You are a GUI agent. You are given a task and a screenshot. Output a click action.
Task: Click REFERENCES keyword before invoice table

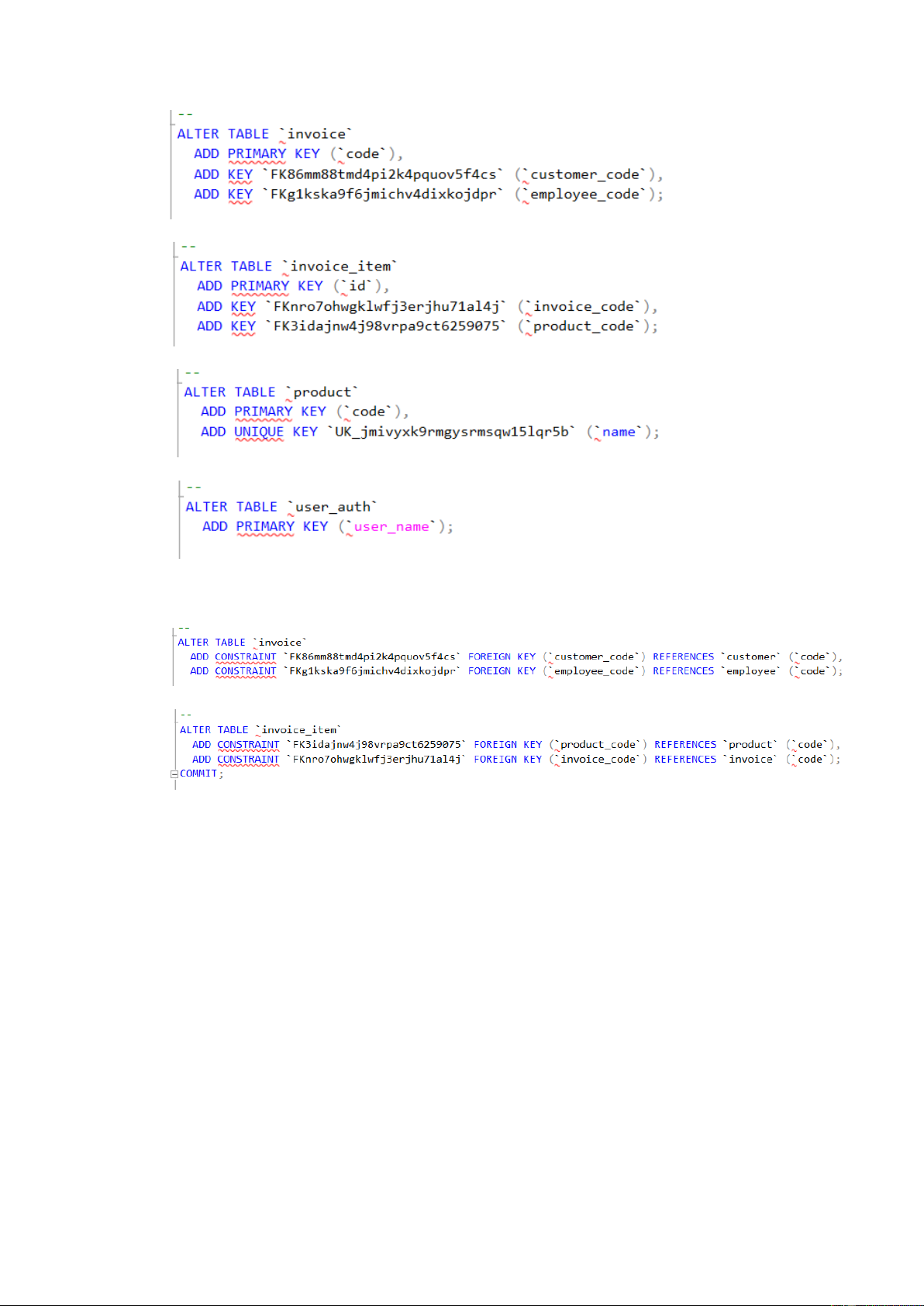(x=685, y=760)
